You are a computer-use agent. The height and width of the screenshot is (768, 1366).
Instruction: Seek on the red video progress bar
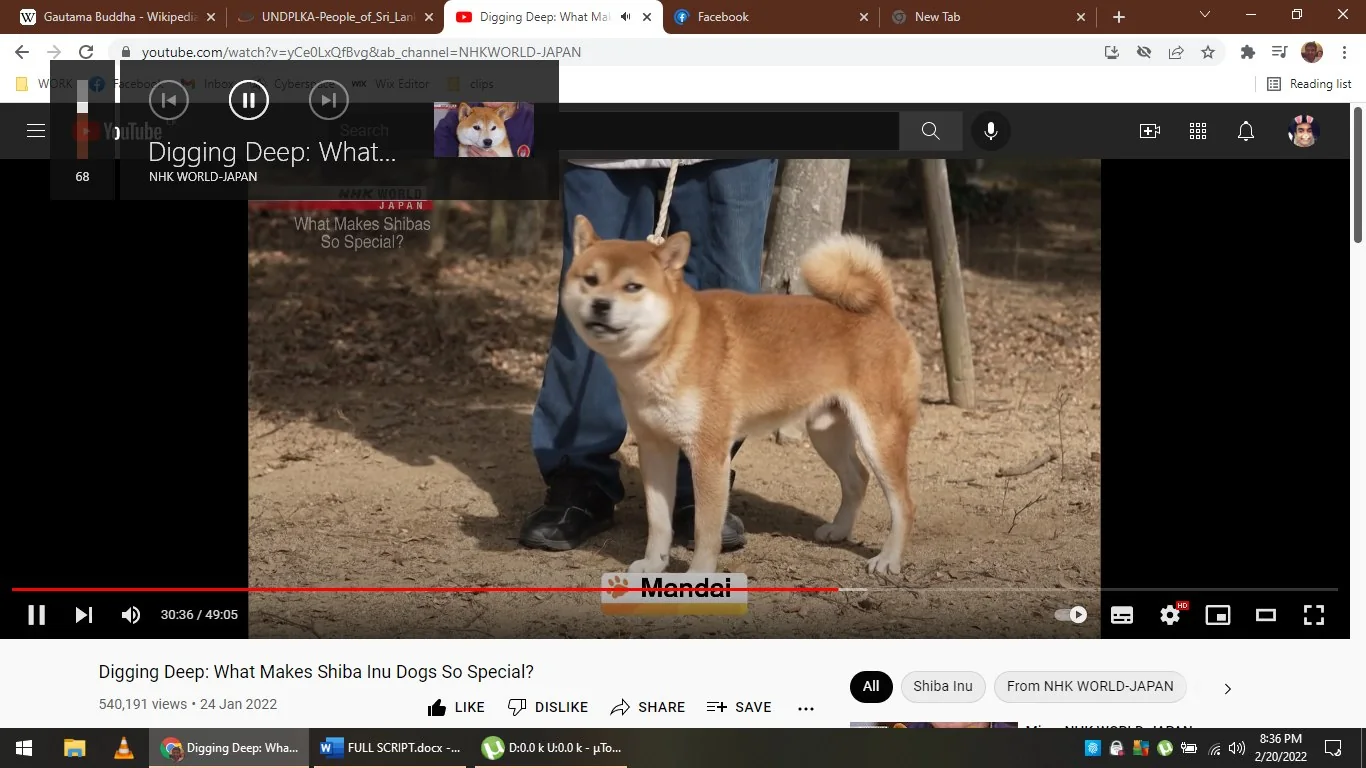click(424, 590)
